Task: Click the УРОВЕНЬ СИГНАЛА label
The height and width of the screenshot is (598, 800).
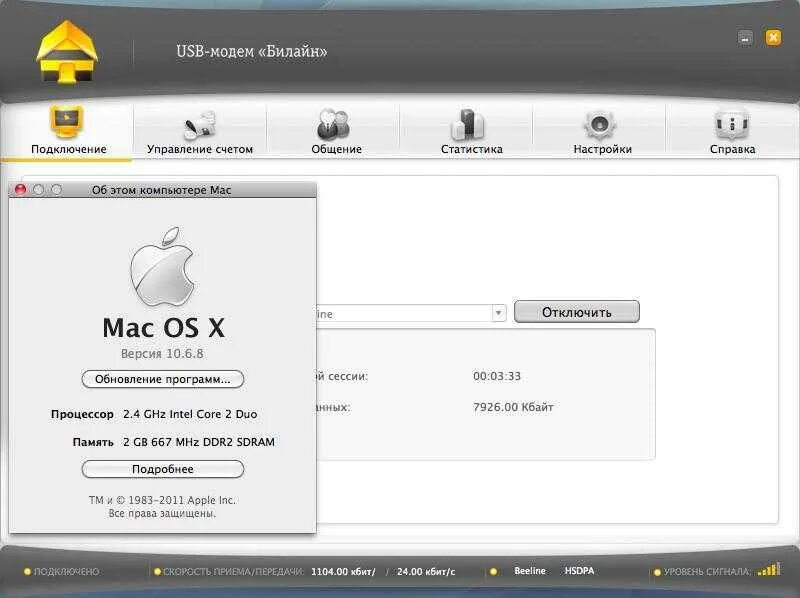Action: click(707, 572)
